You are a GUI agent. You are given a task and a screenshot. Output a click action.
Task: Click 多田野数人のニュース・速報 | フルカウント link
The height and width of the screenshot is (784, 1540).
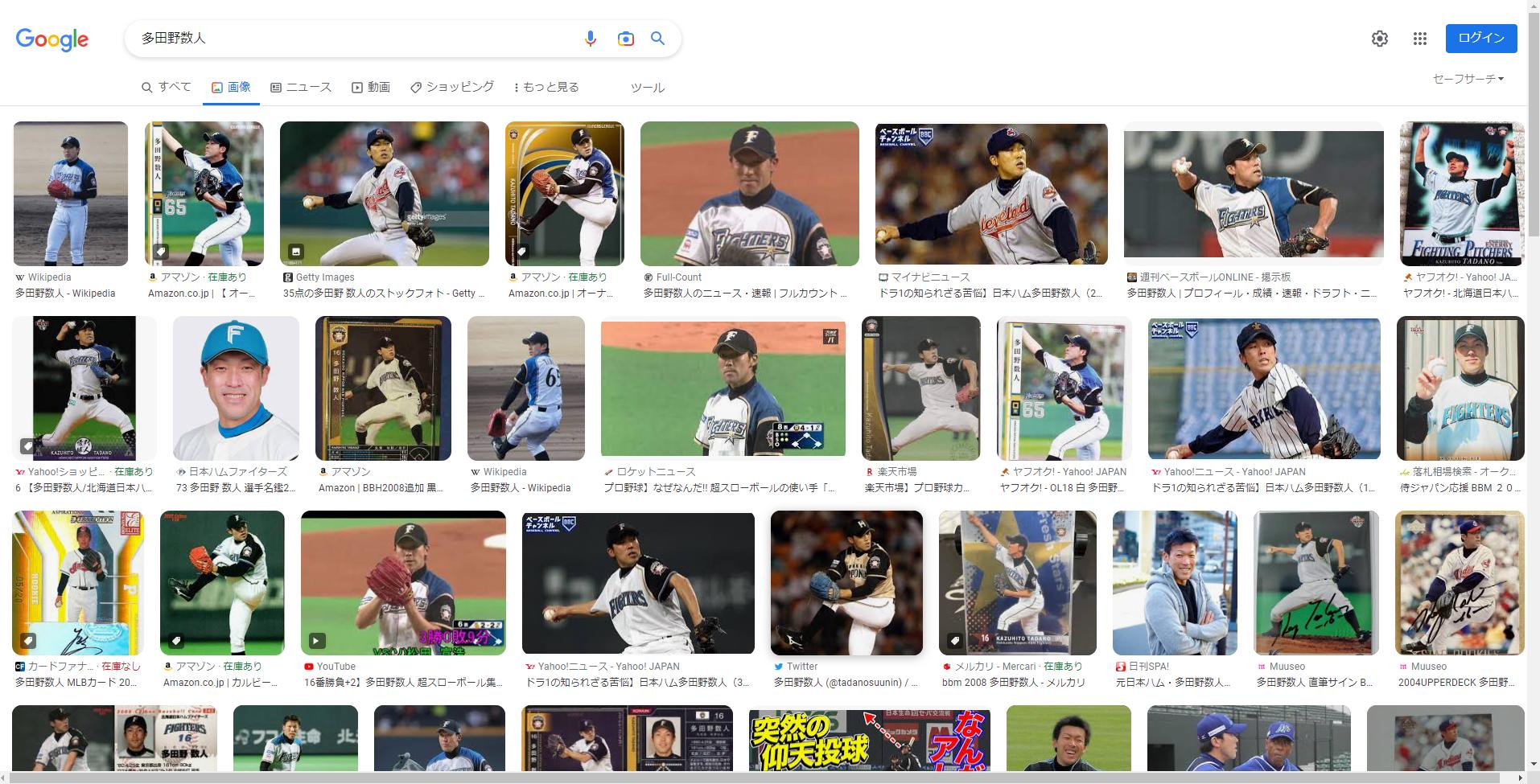(x=745, y=293)
